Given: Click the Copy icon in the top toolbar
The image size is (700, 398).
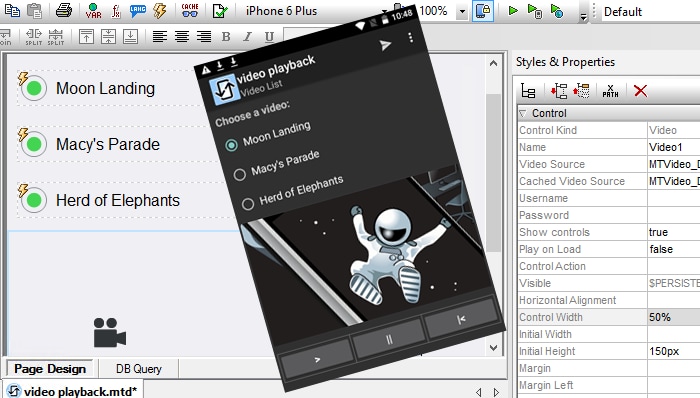Looking at the screenshot, I should pyautogui.click(x=12, y=10).
